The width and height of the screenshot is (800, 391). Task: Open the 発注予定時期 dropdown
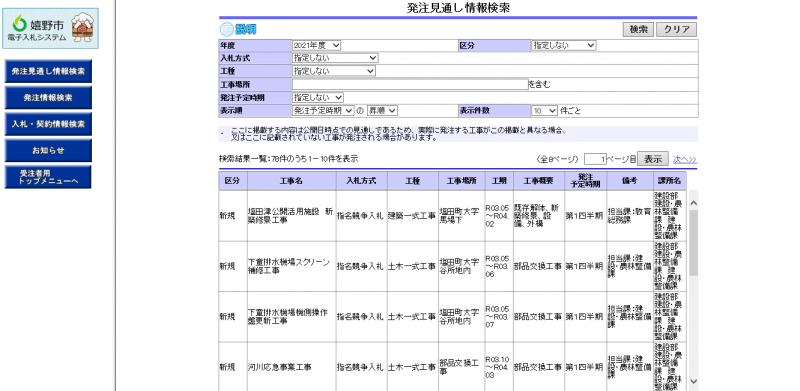coord(318,97)
